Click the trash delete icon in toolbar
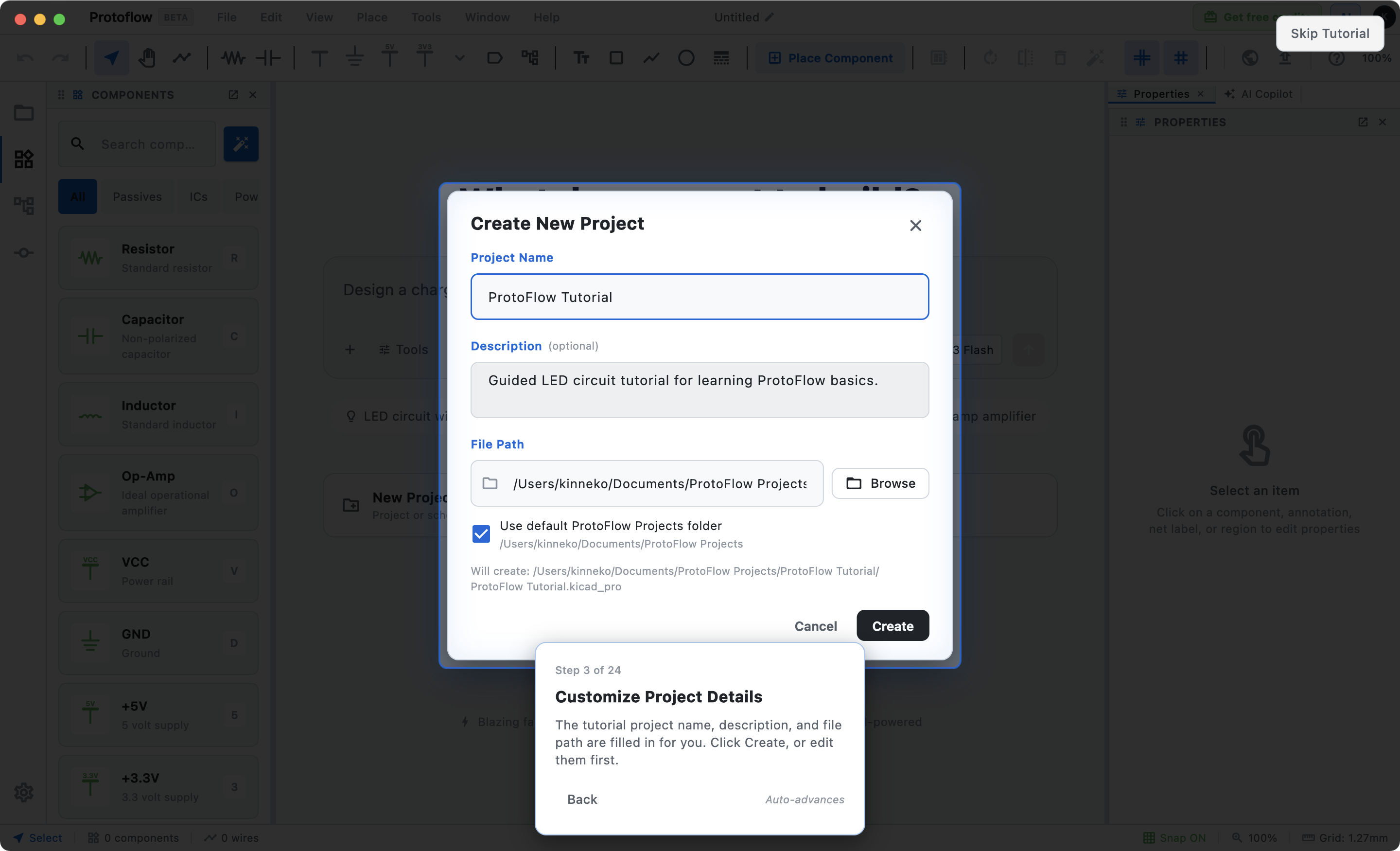 tap(1060, 58)
